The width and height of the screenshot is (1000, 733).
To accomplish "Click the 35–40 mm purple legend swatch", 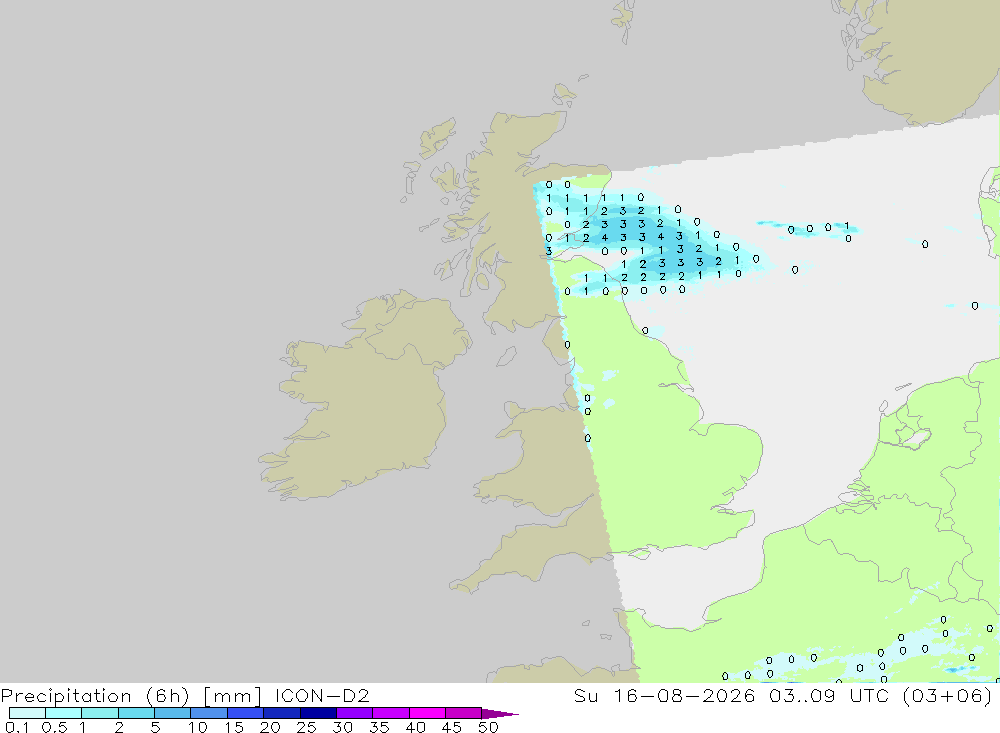I will 390,713.
